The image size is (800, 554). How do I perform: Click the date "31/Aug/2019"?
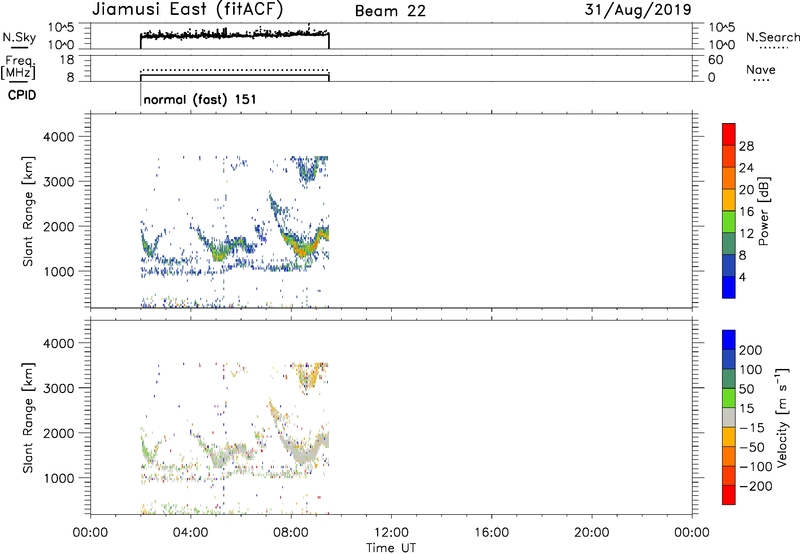pyautogui.click(x=638, y=10)
